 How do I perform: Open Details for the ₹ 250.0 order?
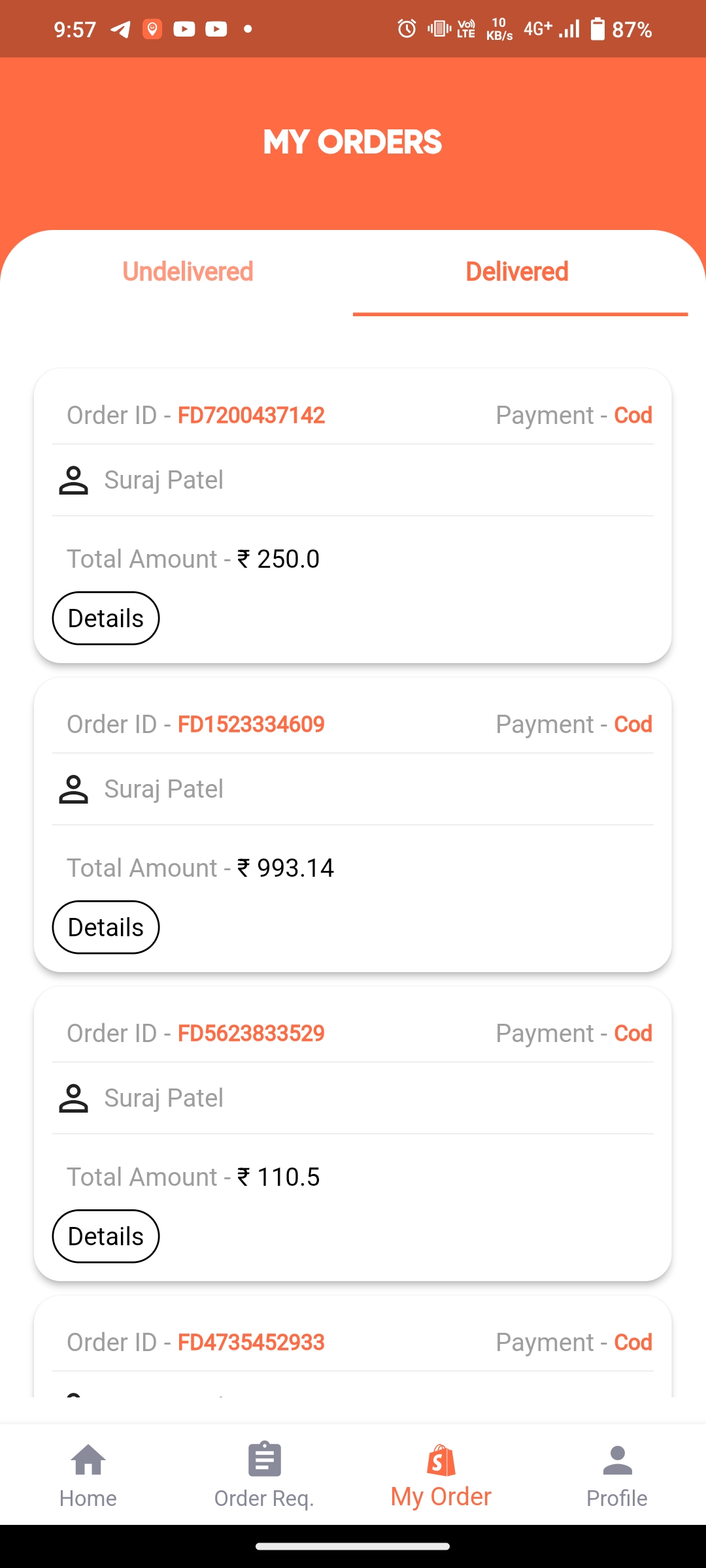[x=106, y=618]
